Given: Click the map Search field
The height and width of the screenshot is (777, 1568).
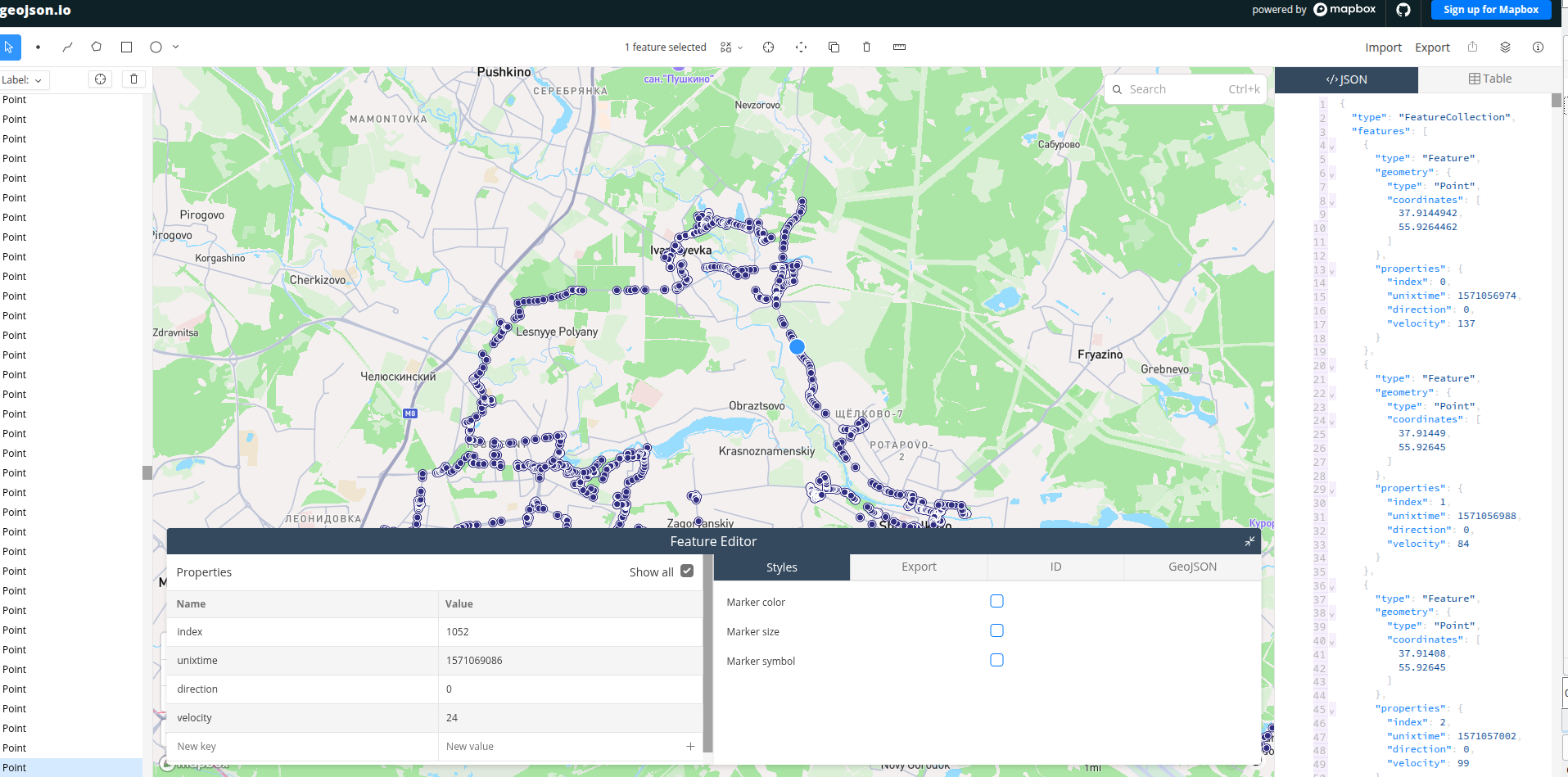Looking at the screenshot, I should pyautogui.click(x=1186, y=89).
